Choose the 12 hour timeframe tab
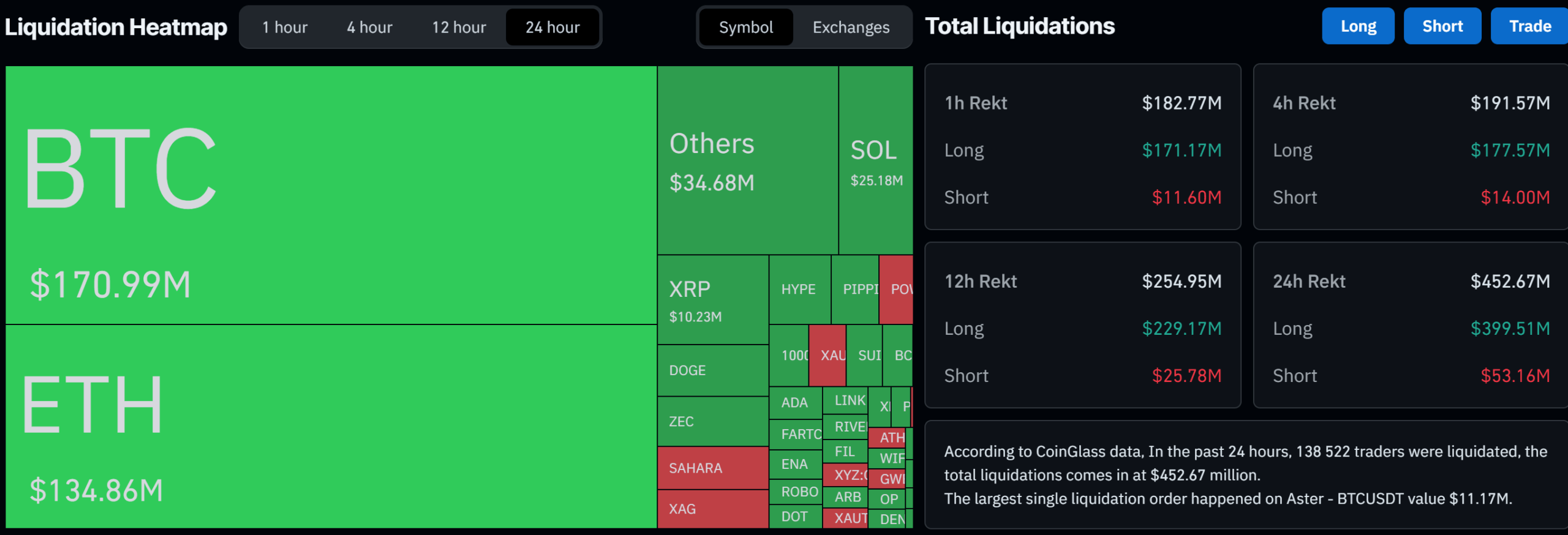Screen dimensions: 1568x535 coord(459,28)
